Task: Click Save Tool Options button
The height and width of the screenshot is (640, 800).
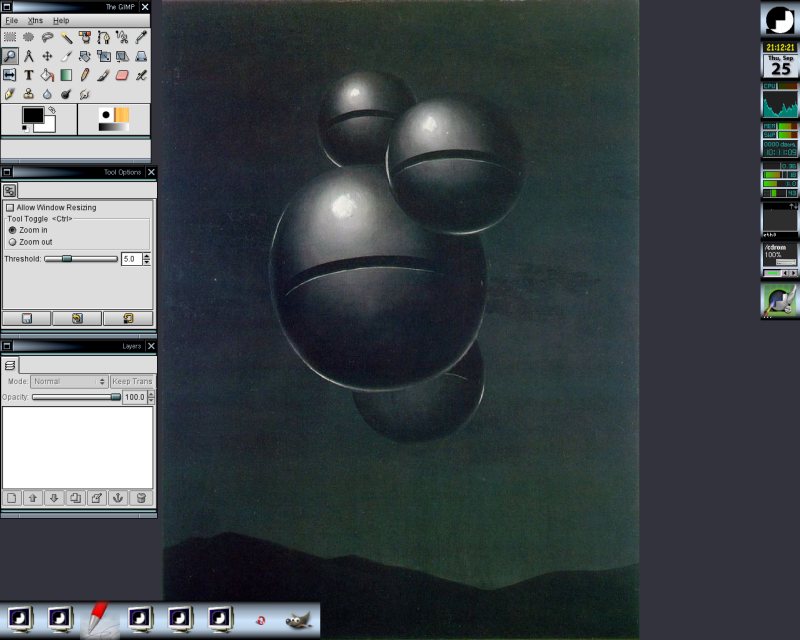Action: click(x=27, y=318)
